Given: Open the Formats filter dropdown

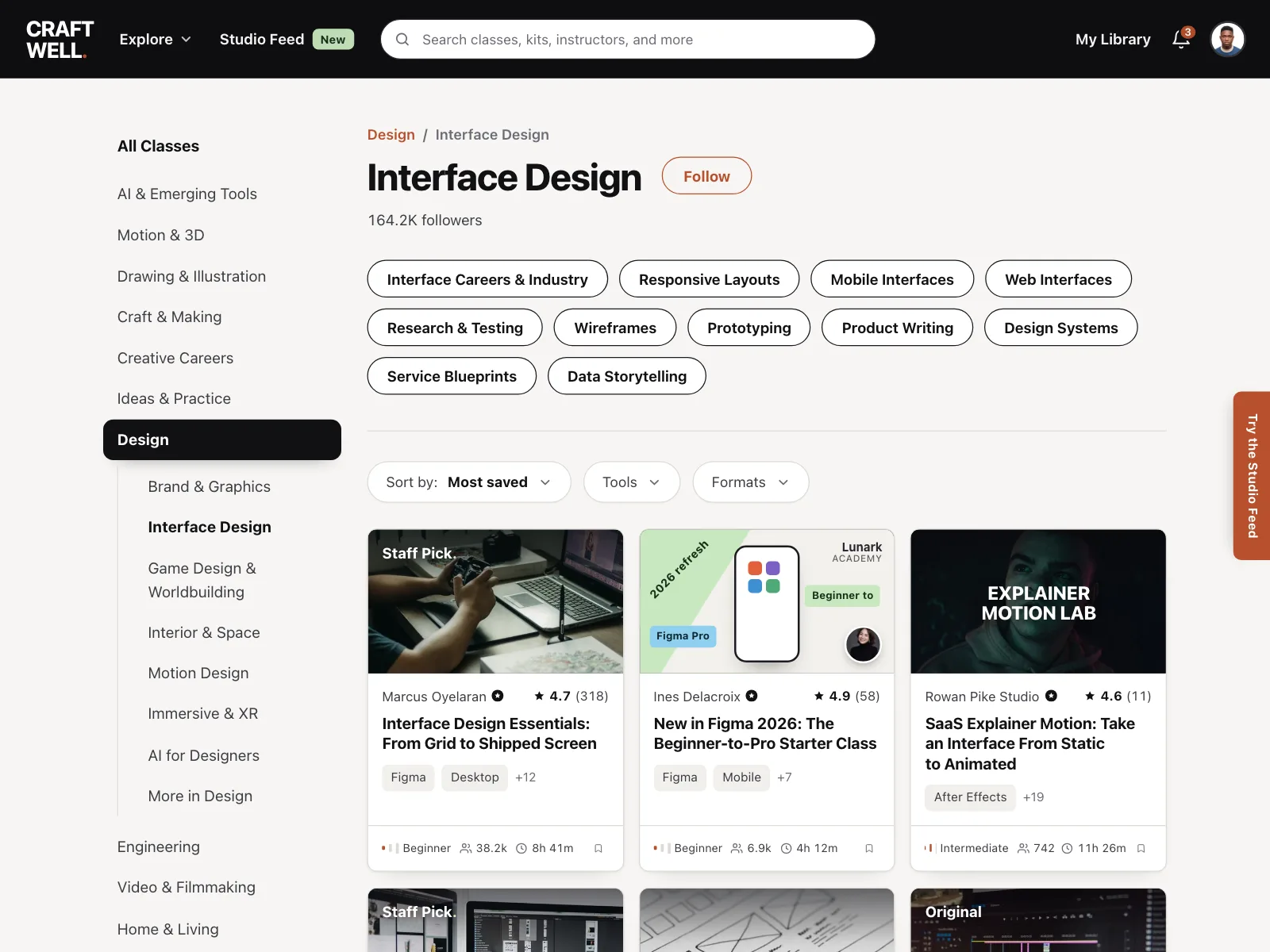Looking at the screenshot, I should point(751,482).
